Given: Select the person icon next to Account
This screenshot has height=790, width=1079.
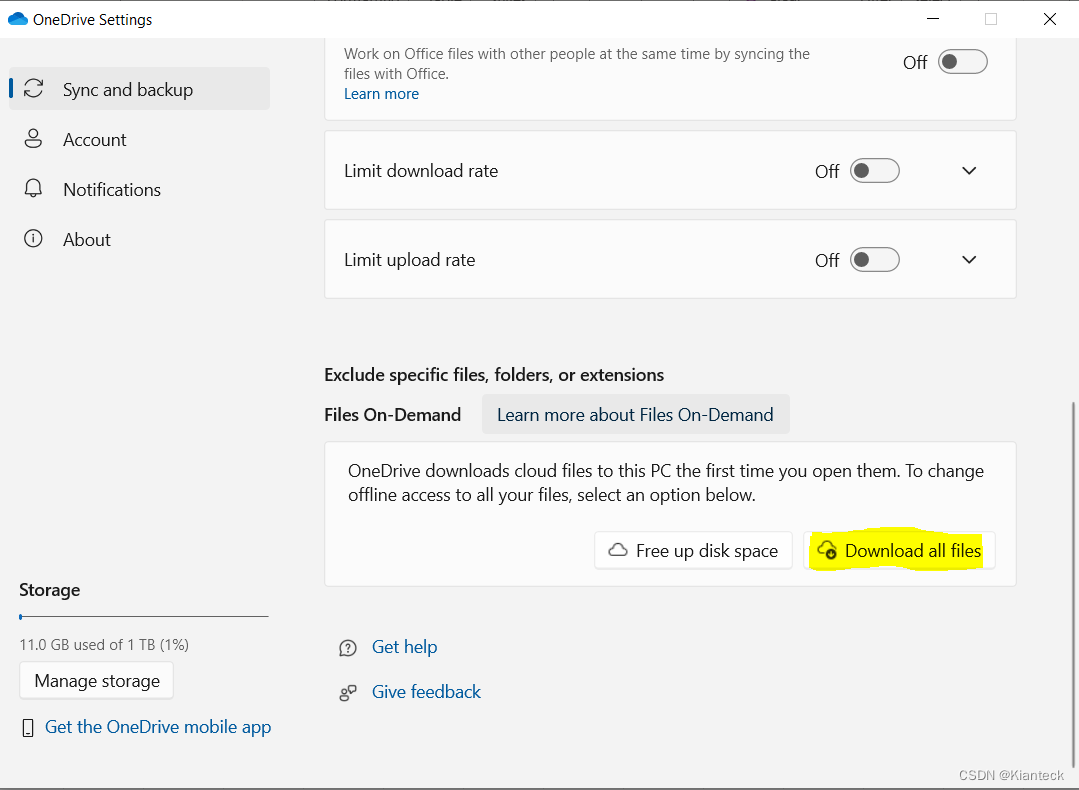Looking at the screenshot, I should point(33,139).
